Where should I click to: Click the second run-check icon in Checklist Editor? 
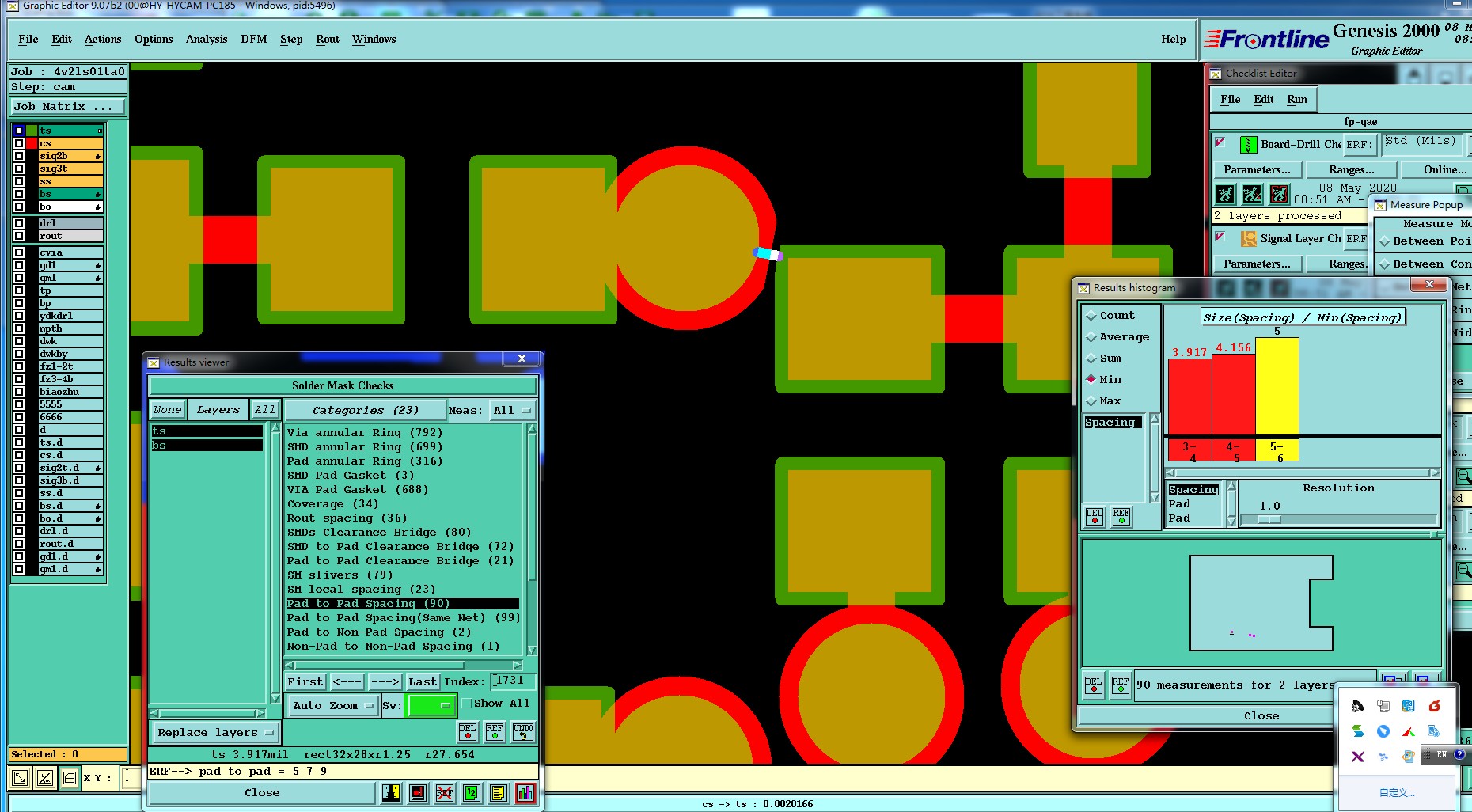click(1252, 193)
